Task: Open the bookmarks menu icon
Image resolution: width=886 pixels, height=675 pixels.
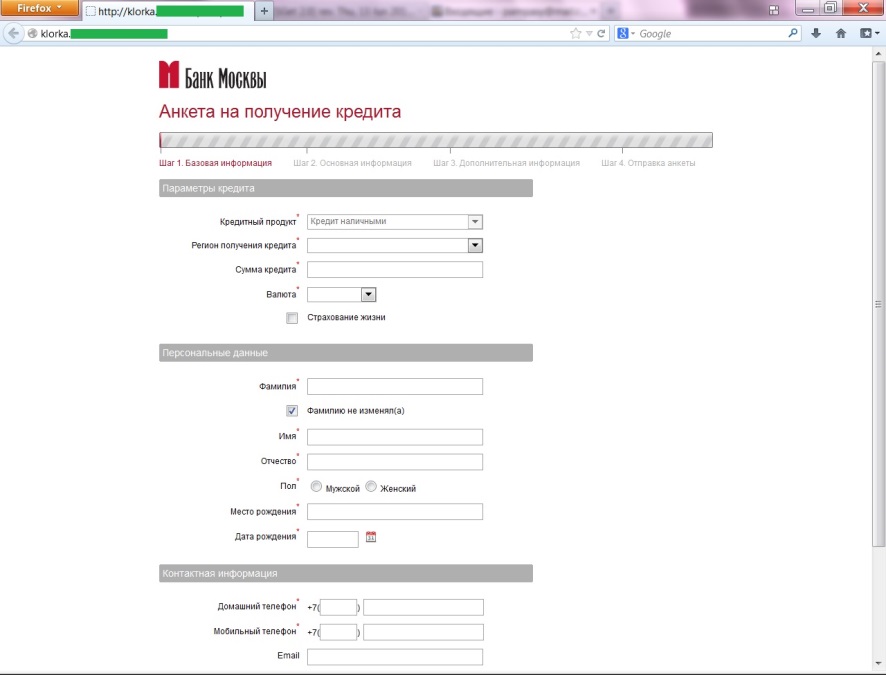Action: 869,33
